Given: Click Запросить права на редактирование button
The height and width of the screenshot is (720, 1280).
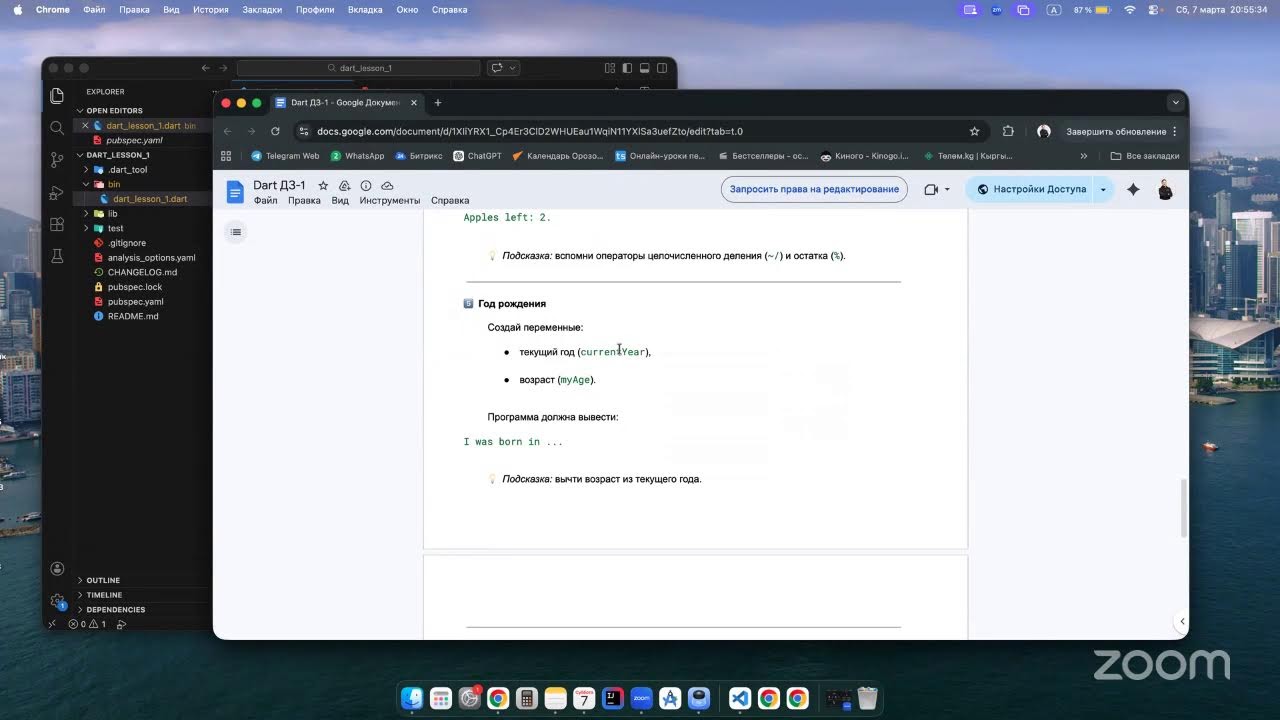Looking at the screenshot, I should pos(814,189).
